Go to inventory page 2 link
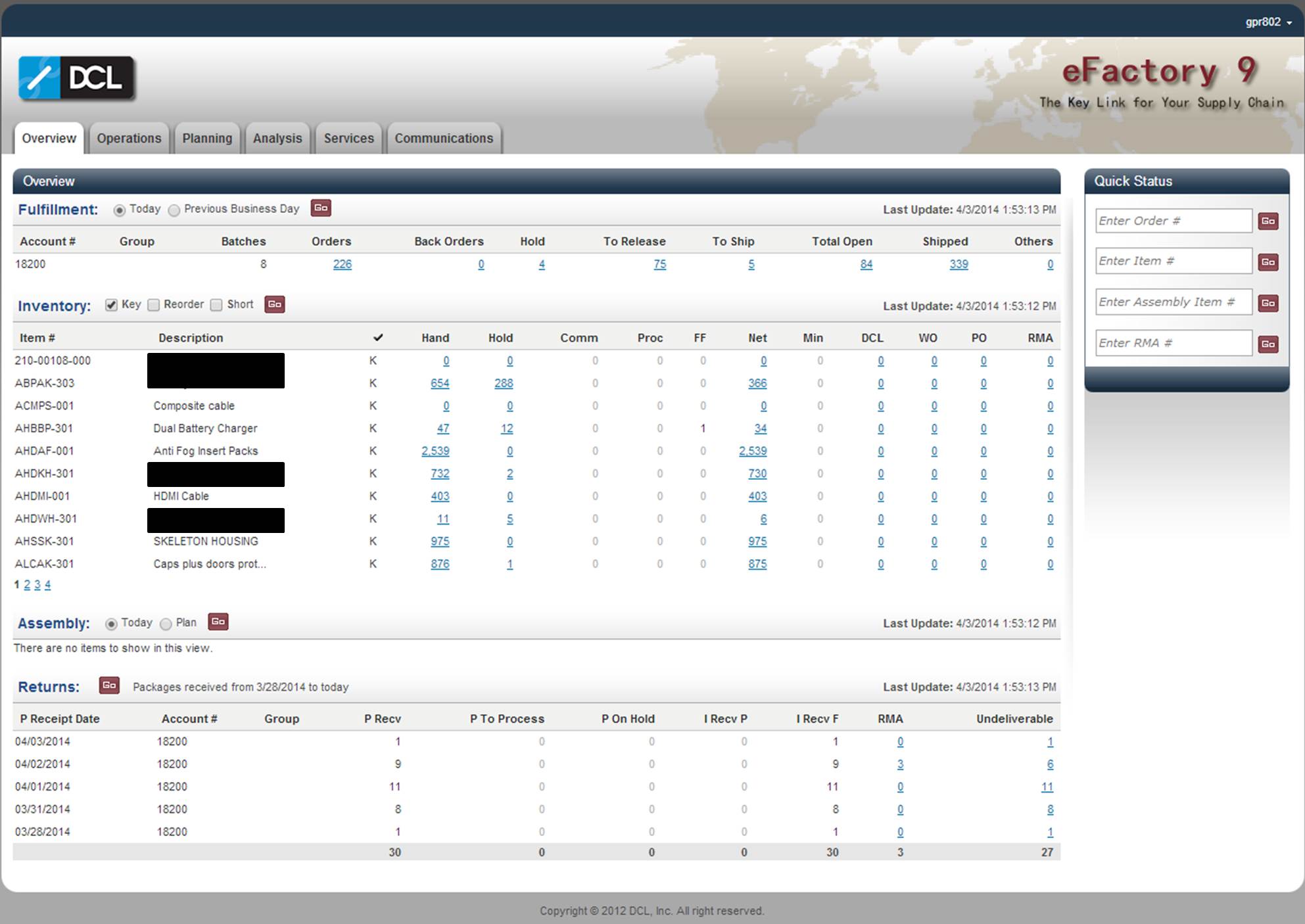Image resolution: width=1305 pixels, height=924 pixels. click(27, 585)
